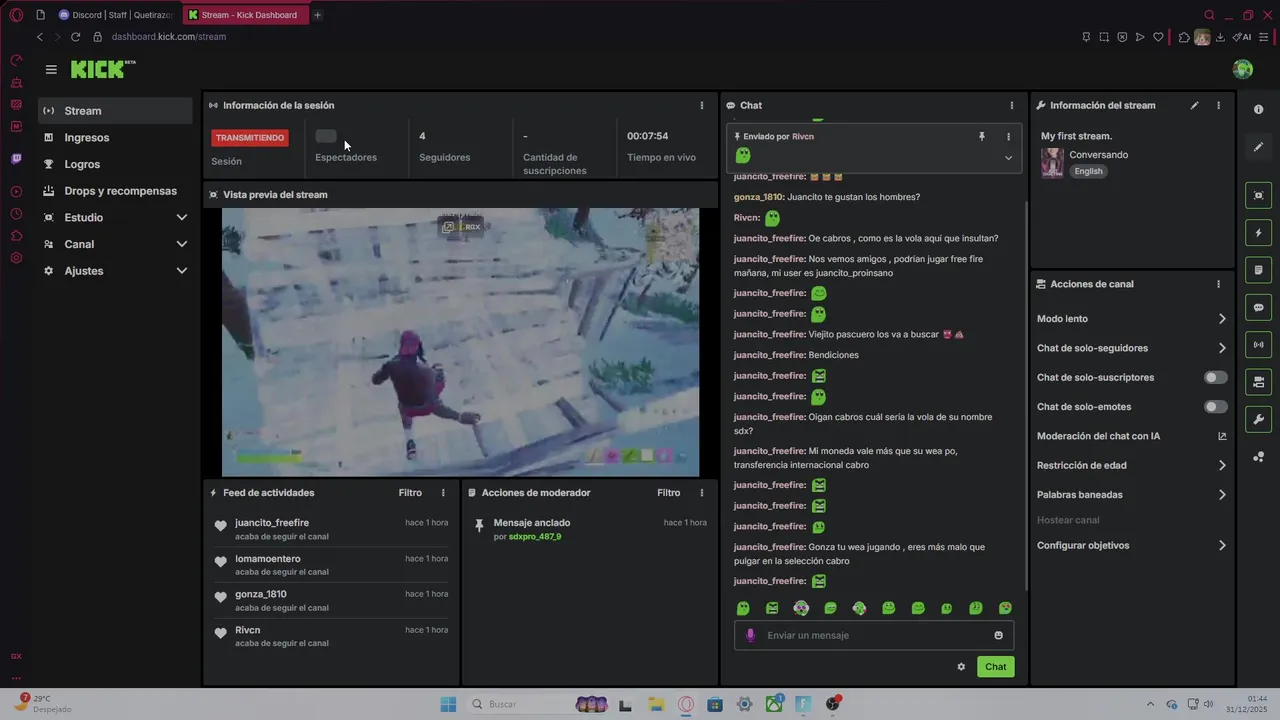Open Filtro in Acciones de moderador
Image resolution: width=1280 pixels, height=720 pixels.
pyautogui.click(x=669, y=493)
